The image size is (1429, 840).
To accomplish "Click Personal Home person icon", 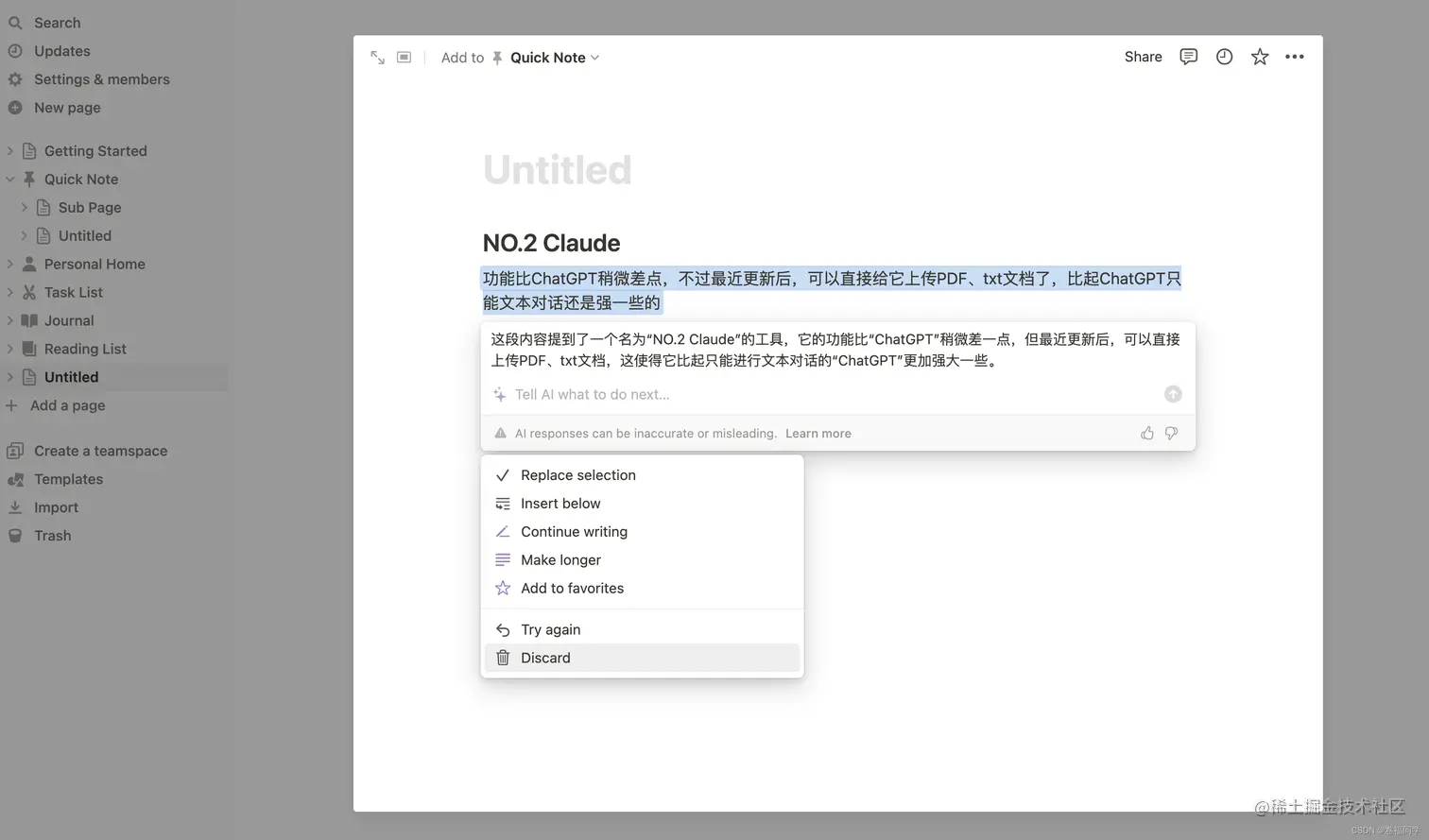I will (29, 265).
